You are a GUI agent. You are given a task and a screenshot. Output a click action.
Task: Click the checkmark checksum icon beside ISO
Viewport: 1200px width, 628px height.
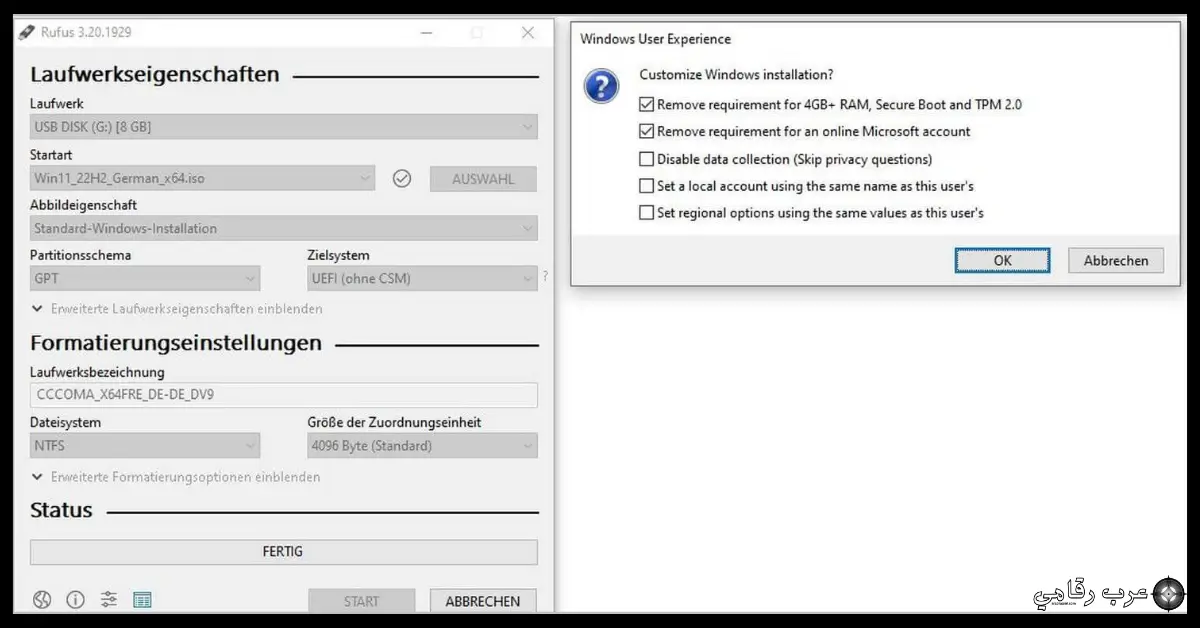click(402, 179)
